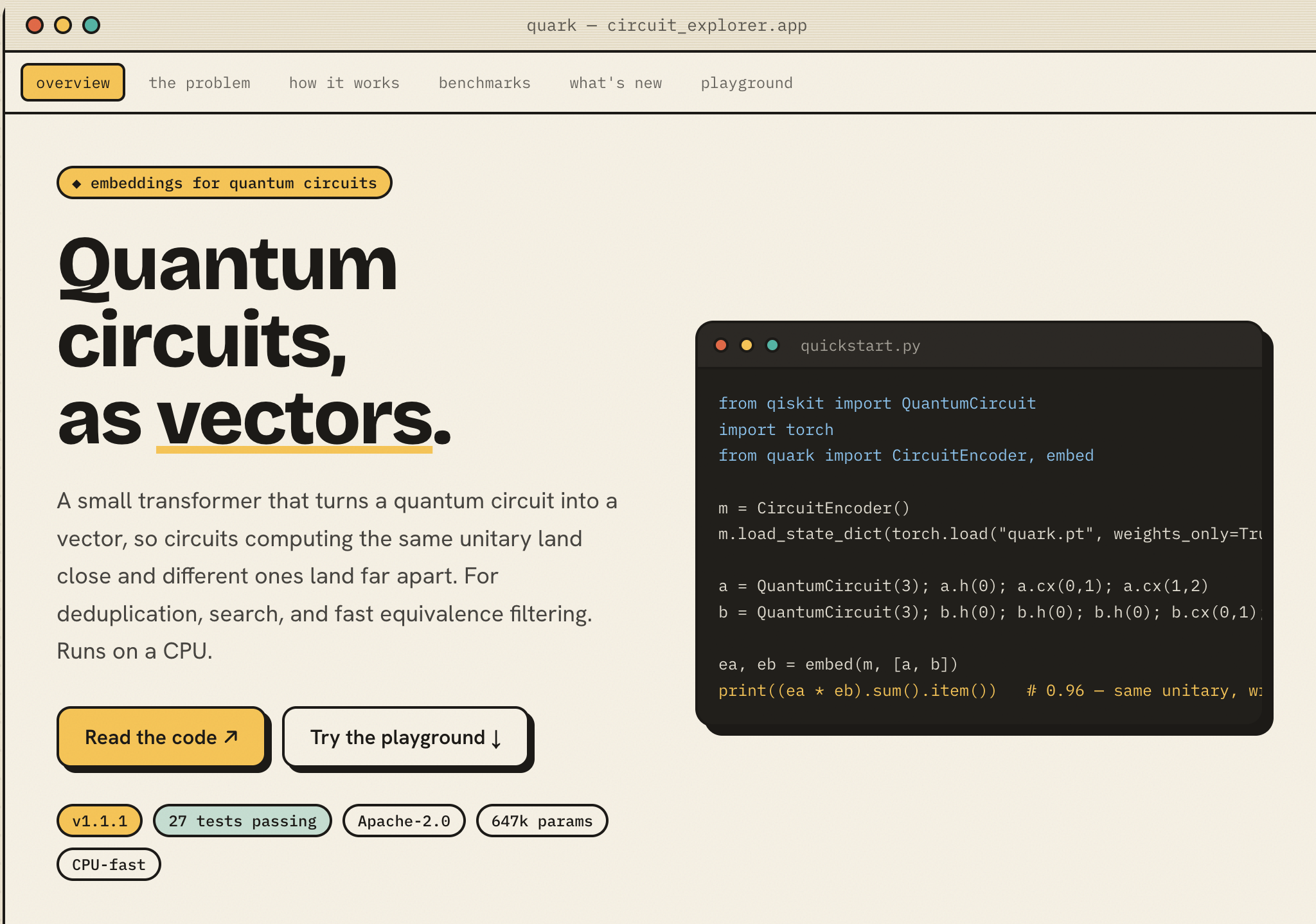This screenshot has height=924, width=1316.
Task: Click the 647k params badge
Action: click(x=542, y=821)
